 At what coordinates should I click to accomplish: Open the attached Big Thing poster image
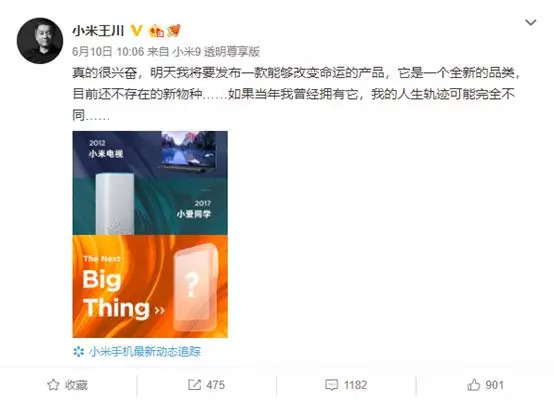coord(150,234)
